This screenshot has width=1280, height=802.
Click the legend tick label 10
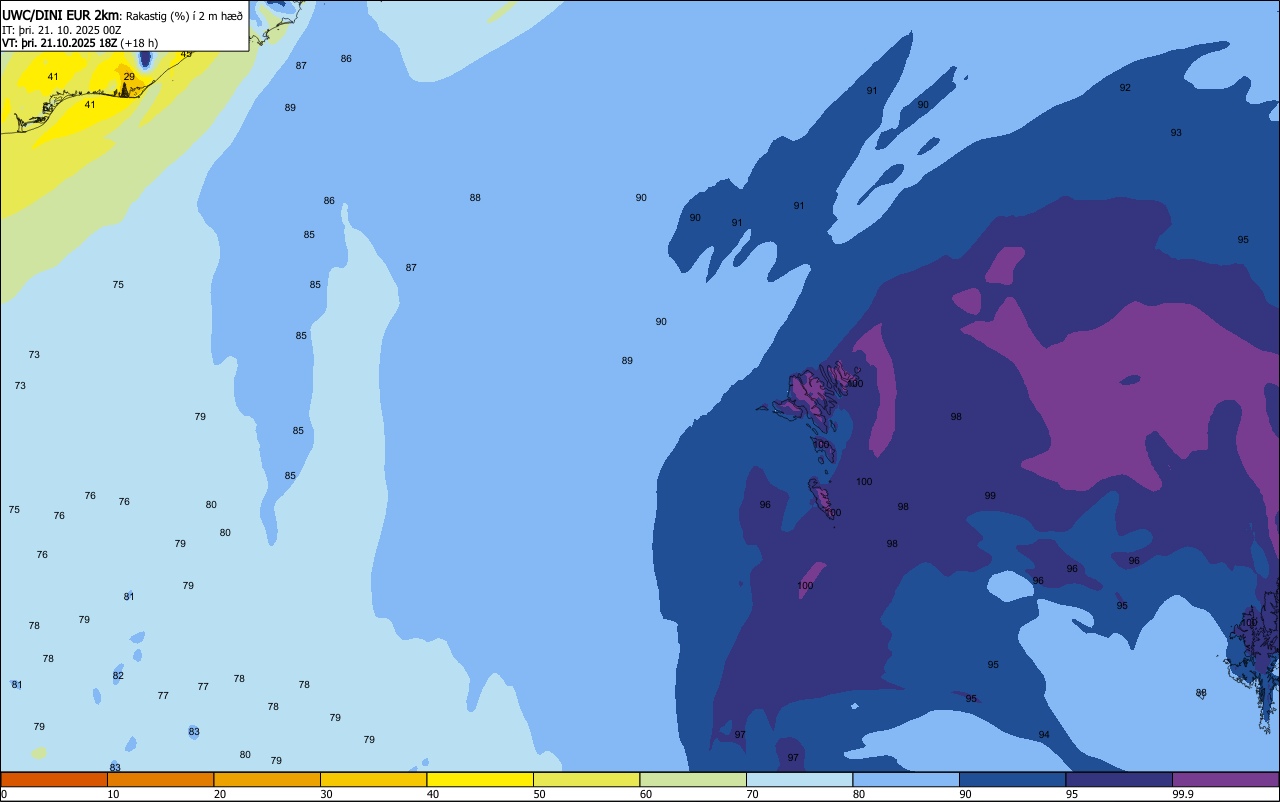coord(113,794)
